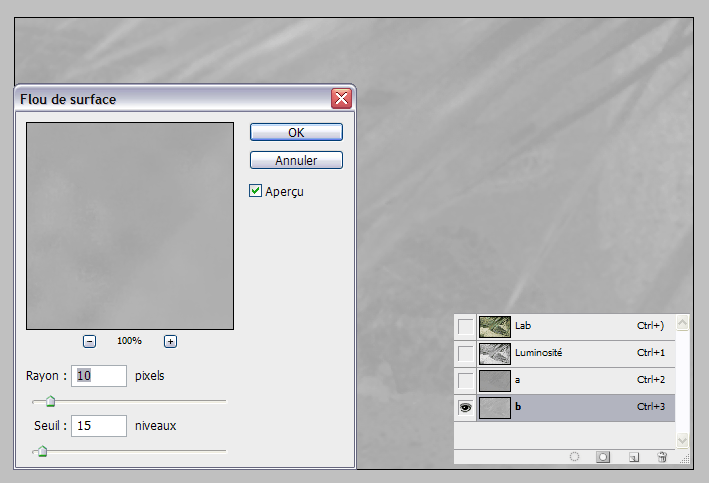Click the Luminosité channel name
This screenshot has height=483, width=709.
[539, 353]
